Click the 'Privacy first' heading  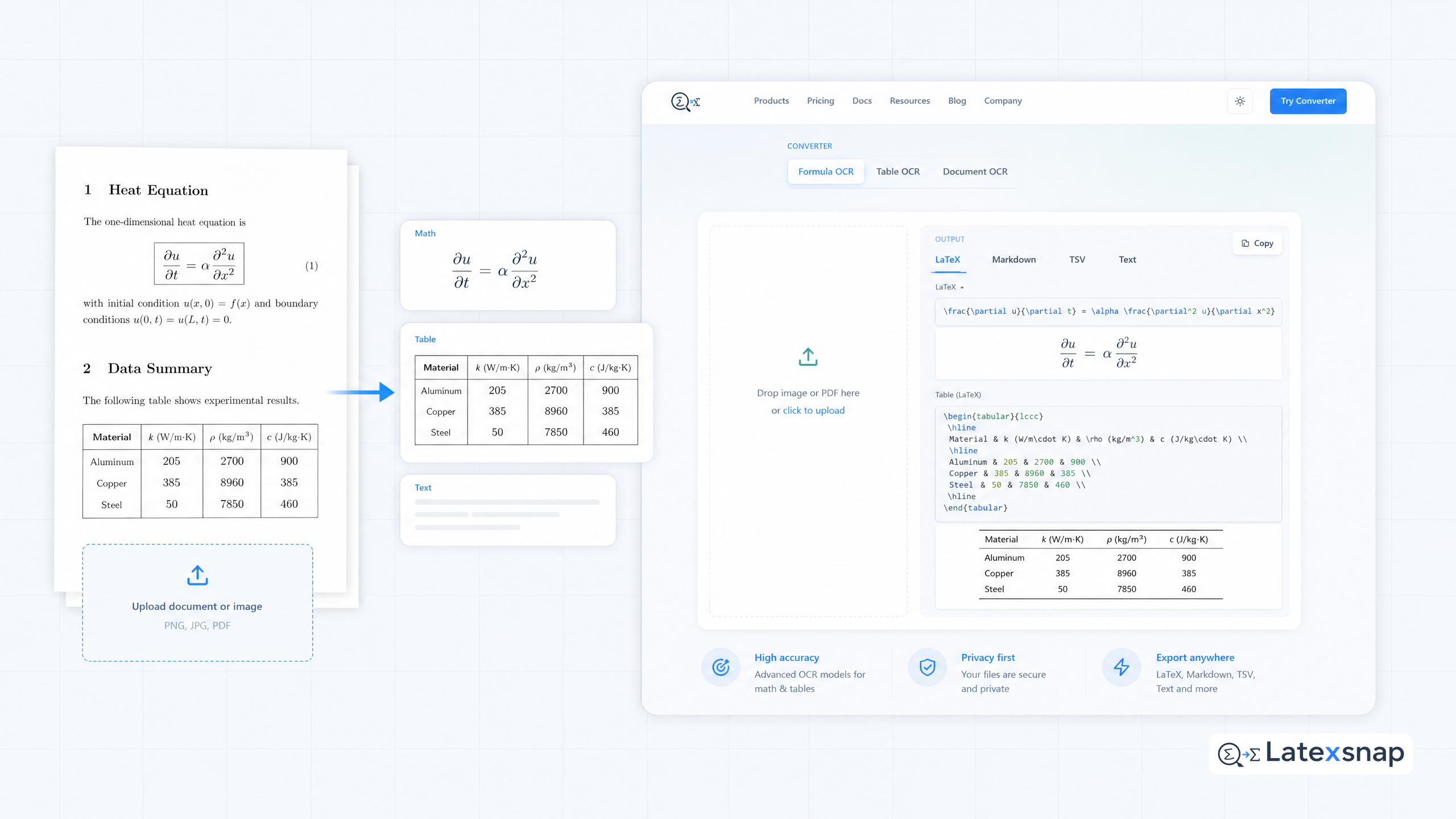(988, 657)
